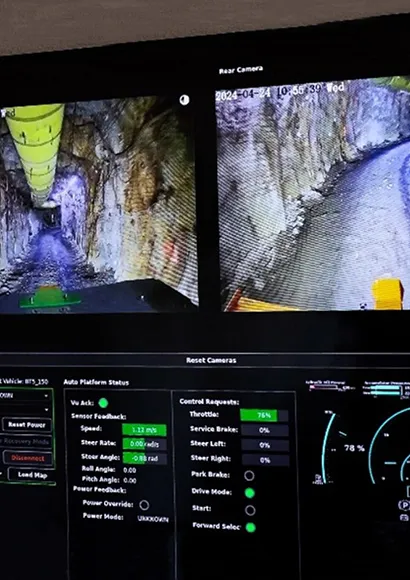Open the first vehicle dropdown ending in OWN
Screen dimensions: 410x580
tap(25, 396)
